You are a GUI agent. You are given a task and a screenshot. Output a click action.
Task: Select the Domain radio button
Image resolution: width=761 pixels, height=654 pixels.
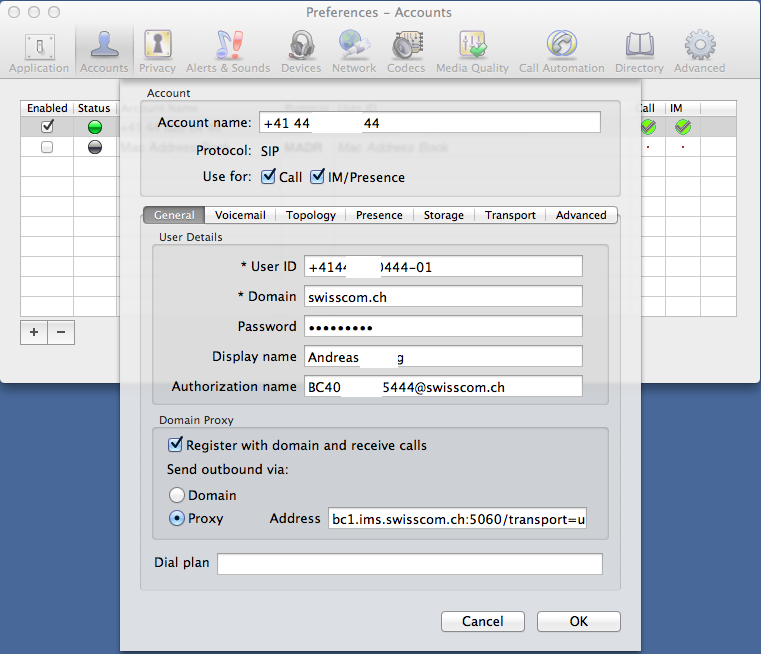[177, 495]
